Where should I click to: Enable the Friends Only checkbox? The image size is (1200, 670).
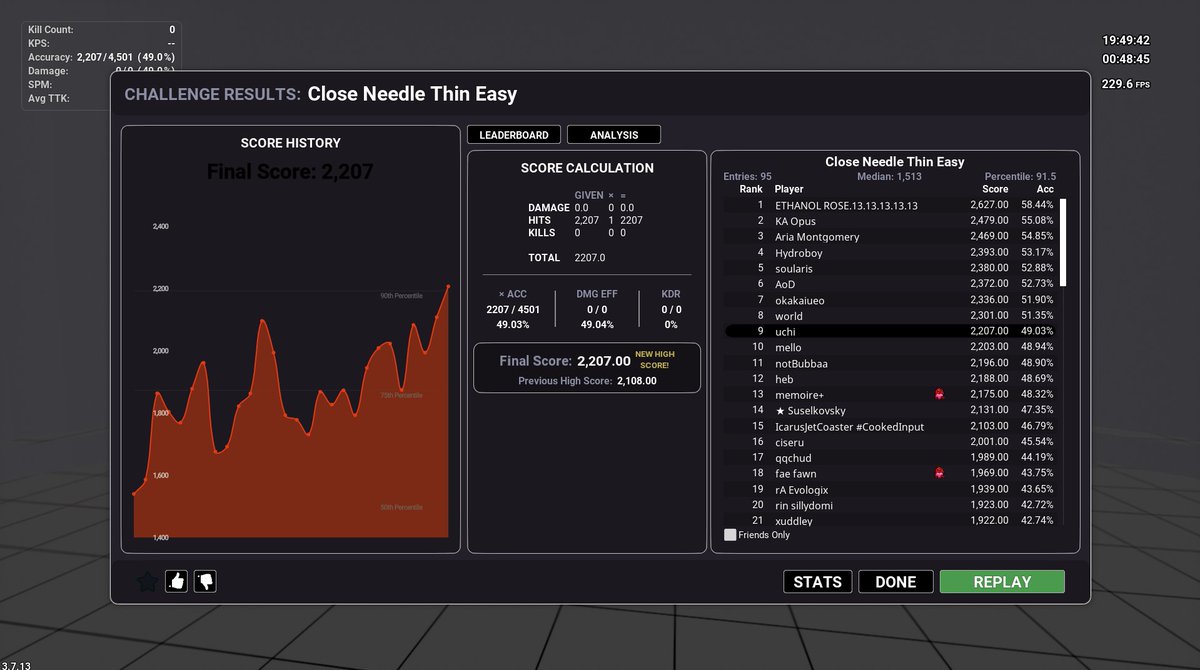[730, 535]
